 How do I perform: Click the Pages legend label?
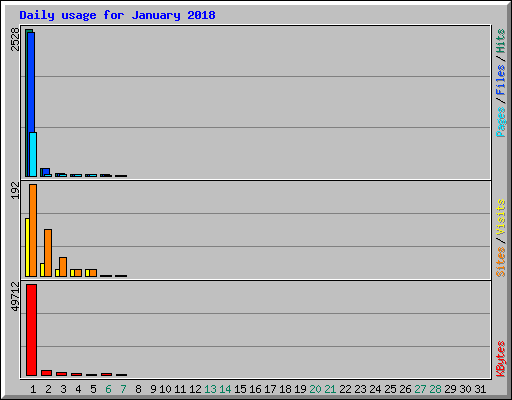click(x=501, y=122)
